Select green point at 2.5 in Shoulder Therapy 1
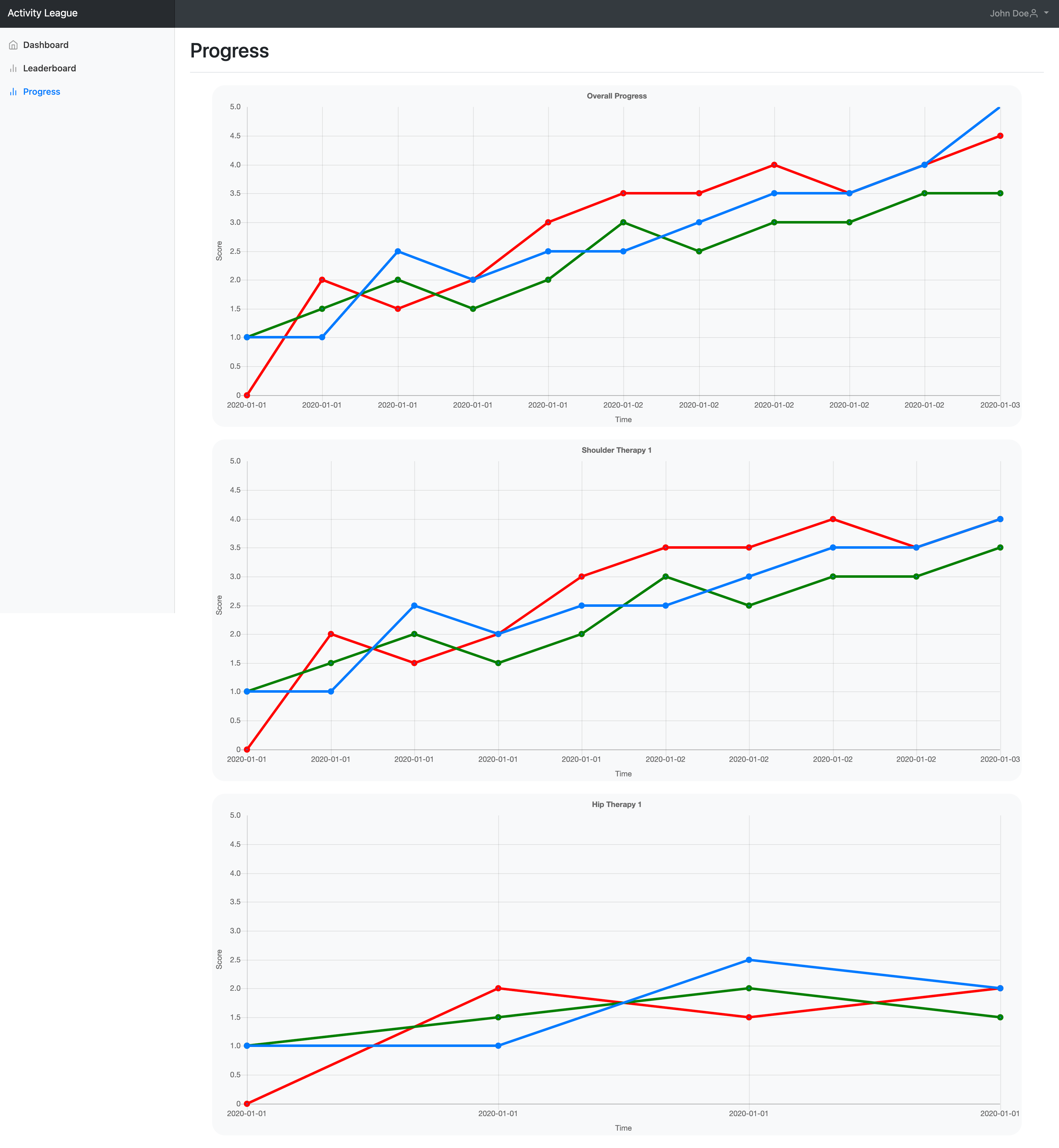This screenshot has width=1059, height=1148. pos(749,606)
